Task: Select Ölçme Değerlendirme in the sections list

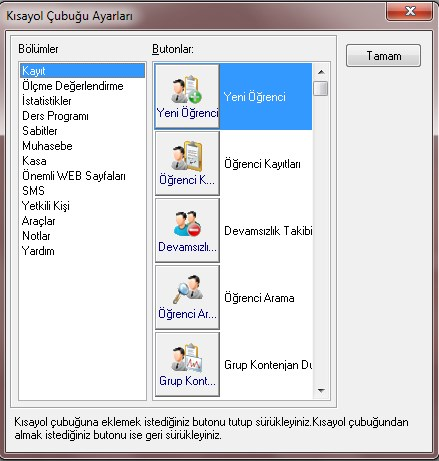Action: pos(73,86)
